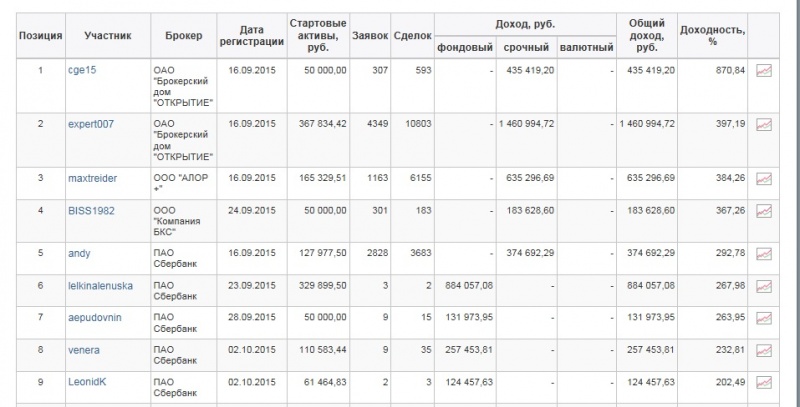
Task: Click the "Стартовые активы, руб." header
Action: [318, 35]
